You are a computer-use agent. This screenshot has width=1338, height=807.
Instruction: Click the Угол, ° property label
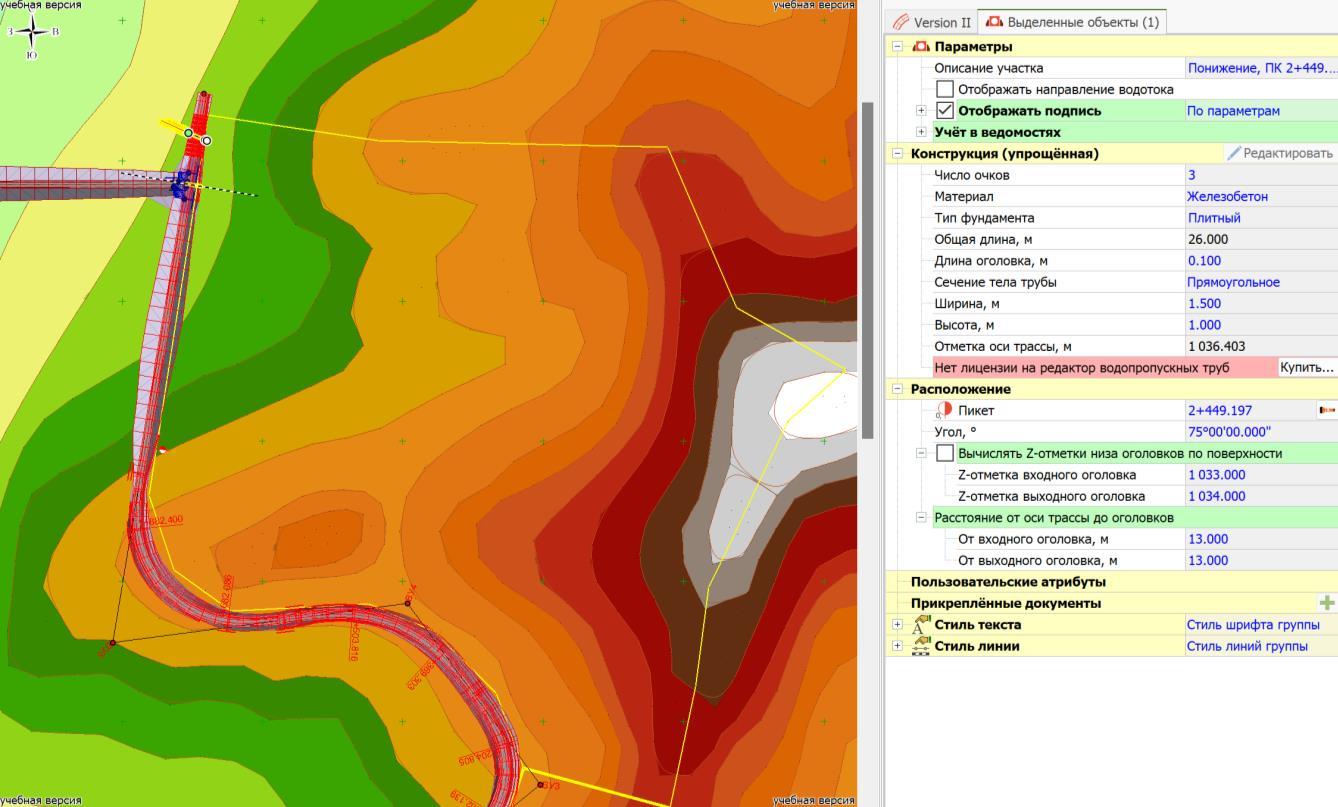(x=956, y=431)
